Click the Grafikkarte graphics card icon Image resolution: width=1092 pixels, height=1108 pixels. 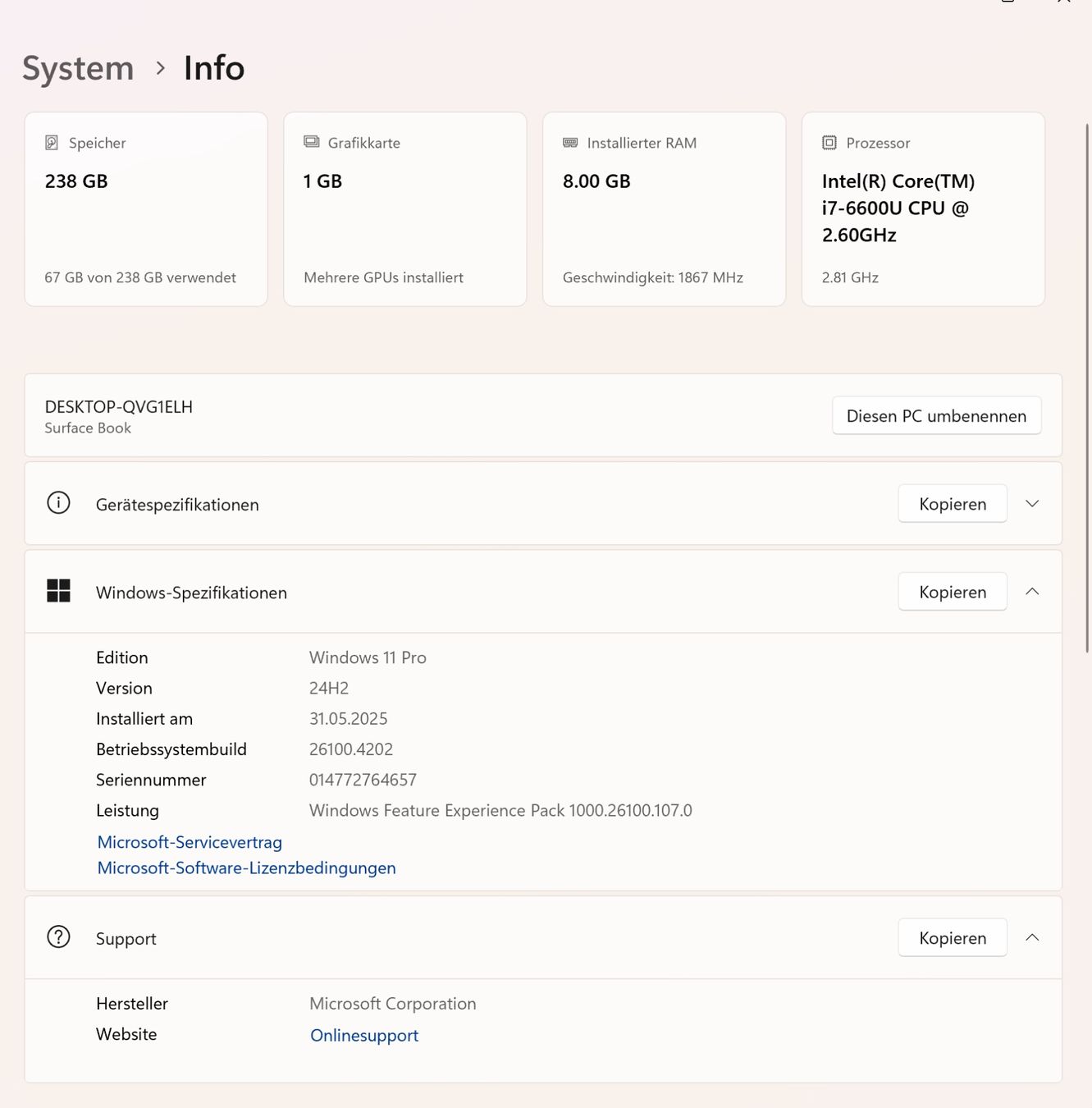312,142
